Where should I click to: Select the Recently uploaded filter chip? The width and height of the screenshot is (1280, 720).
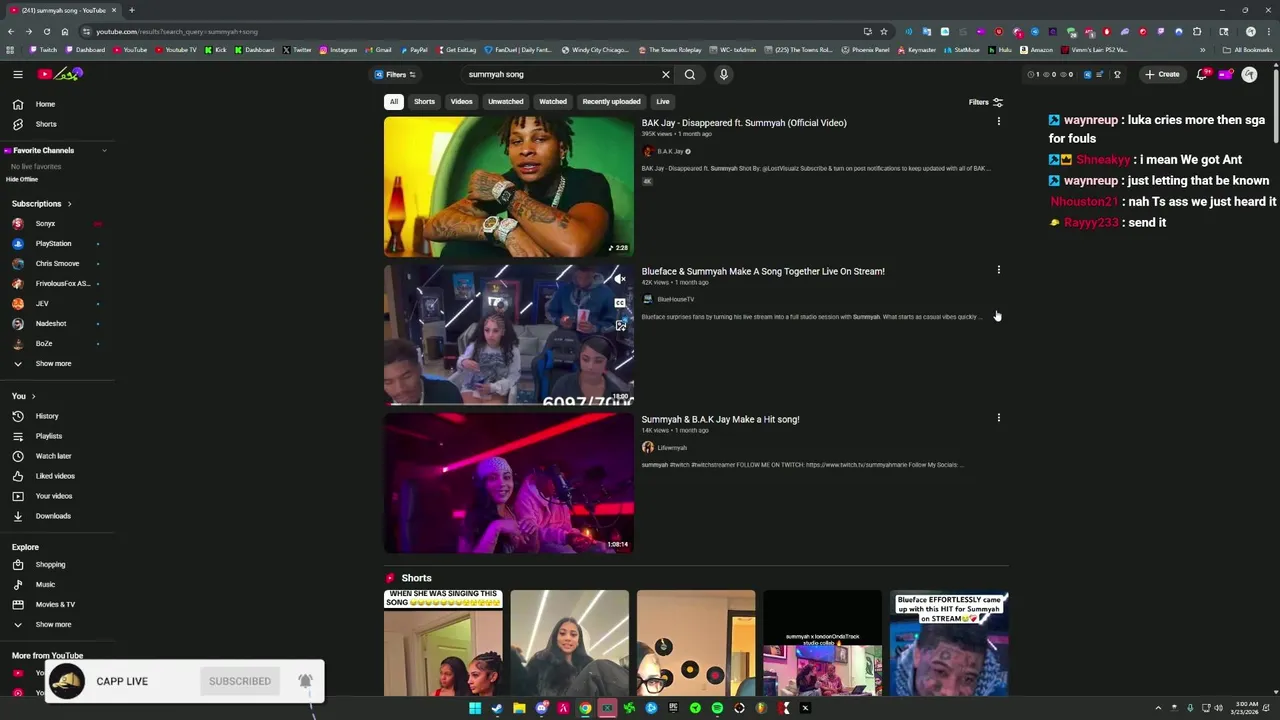pos(611,101)
